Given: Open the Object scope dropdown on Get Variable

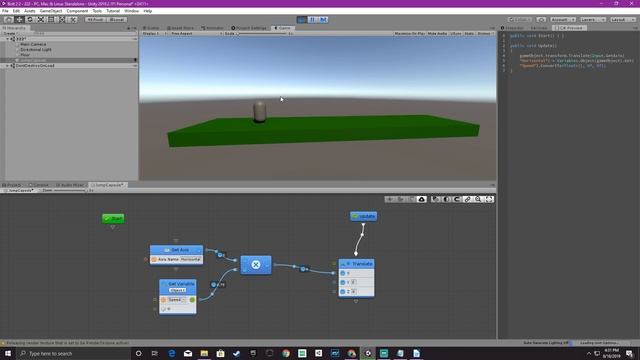Looking at the screenshot, I should [x=178, y=290].
